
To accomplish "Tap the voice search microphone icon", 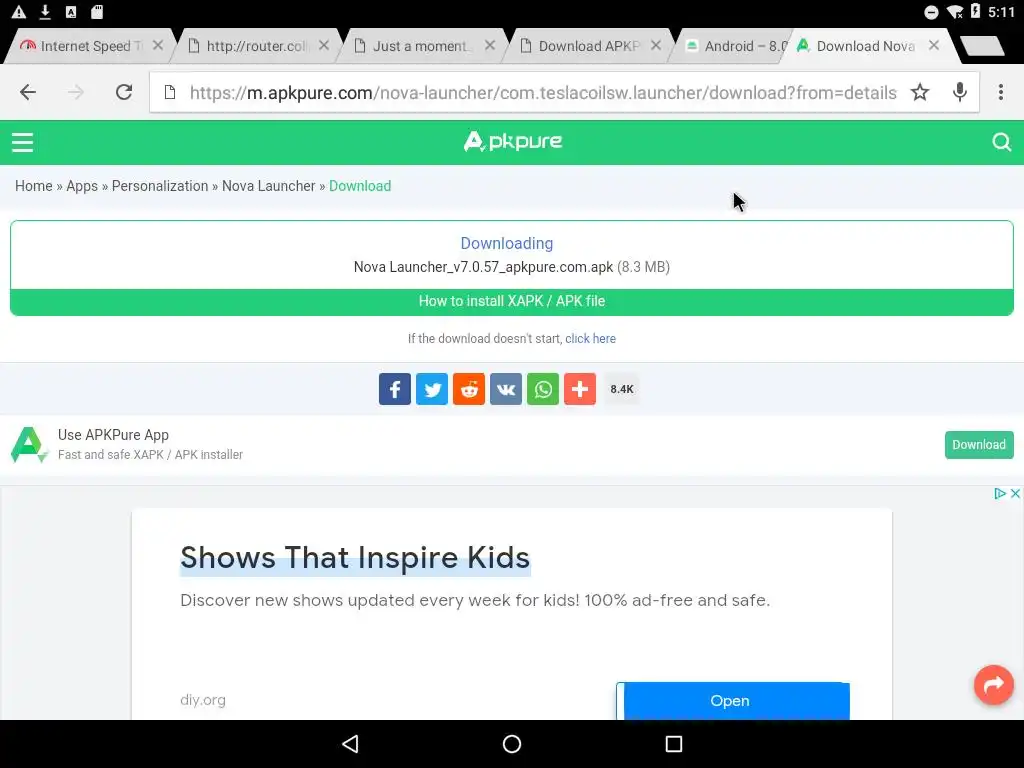I will [960, 93].
